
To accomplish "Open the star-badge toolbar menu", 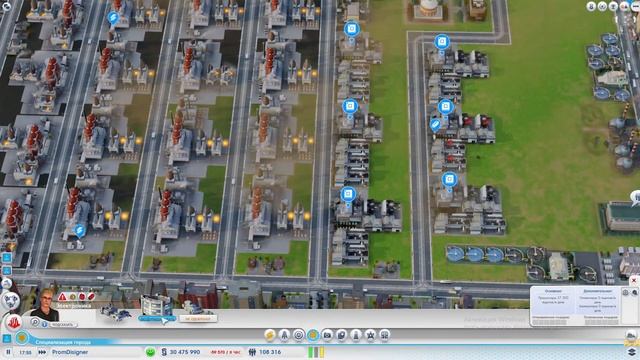I will pyautogui.click(x=370, y=335).
